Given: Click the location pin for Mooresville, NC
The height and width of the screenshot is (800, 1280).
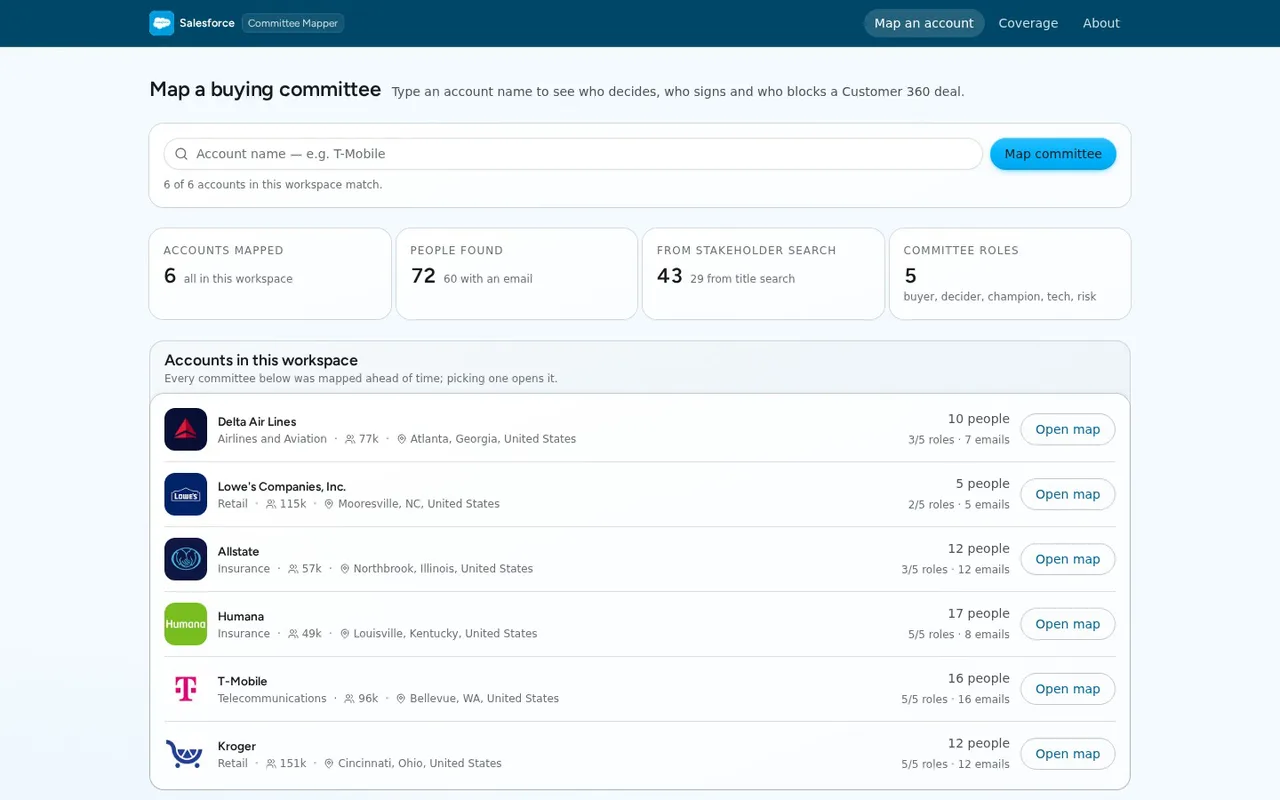Looking at the screenshot, I should (329, 504).
